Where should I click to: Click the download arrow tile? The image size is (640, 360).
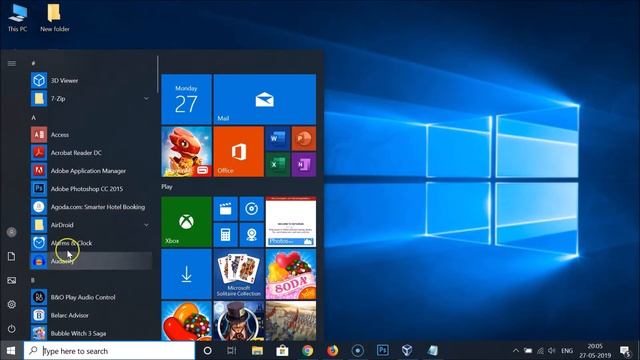point(187,274)
